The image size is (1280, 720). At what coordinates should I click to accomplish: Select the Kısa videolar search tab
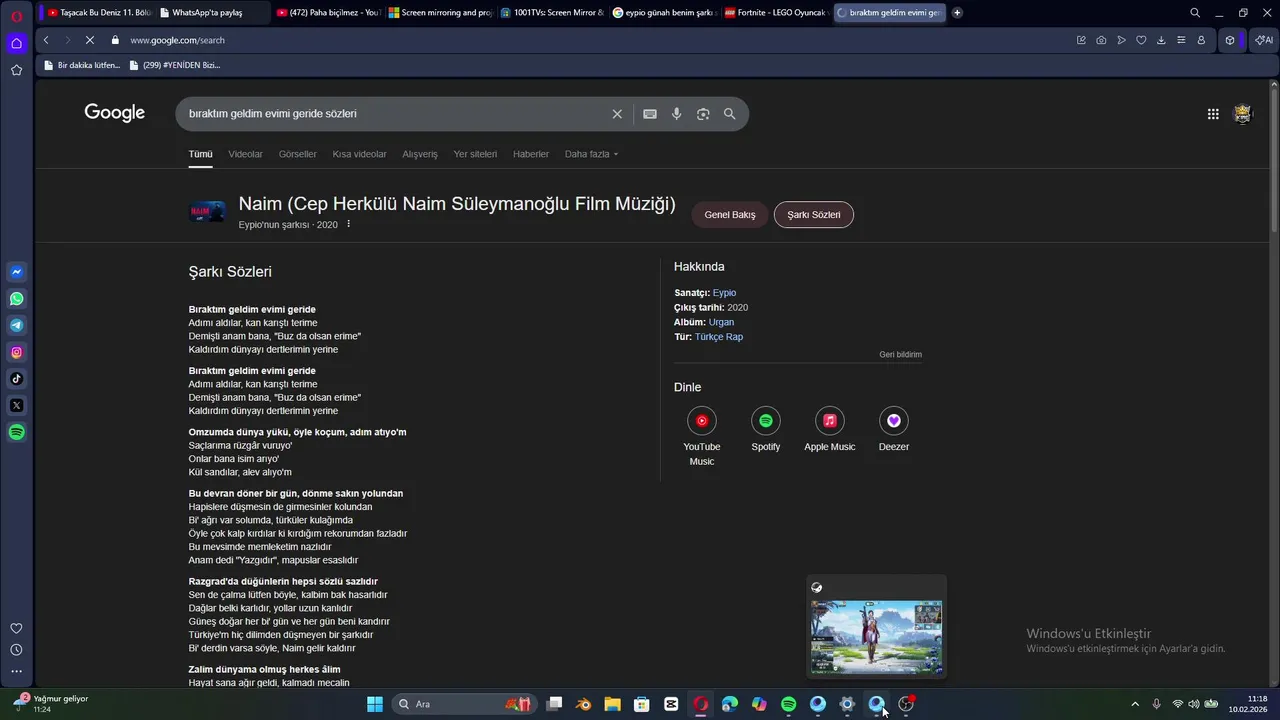[359, 154]
